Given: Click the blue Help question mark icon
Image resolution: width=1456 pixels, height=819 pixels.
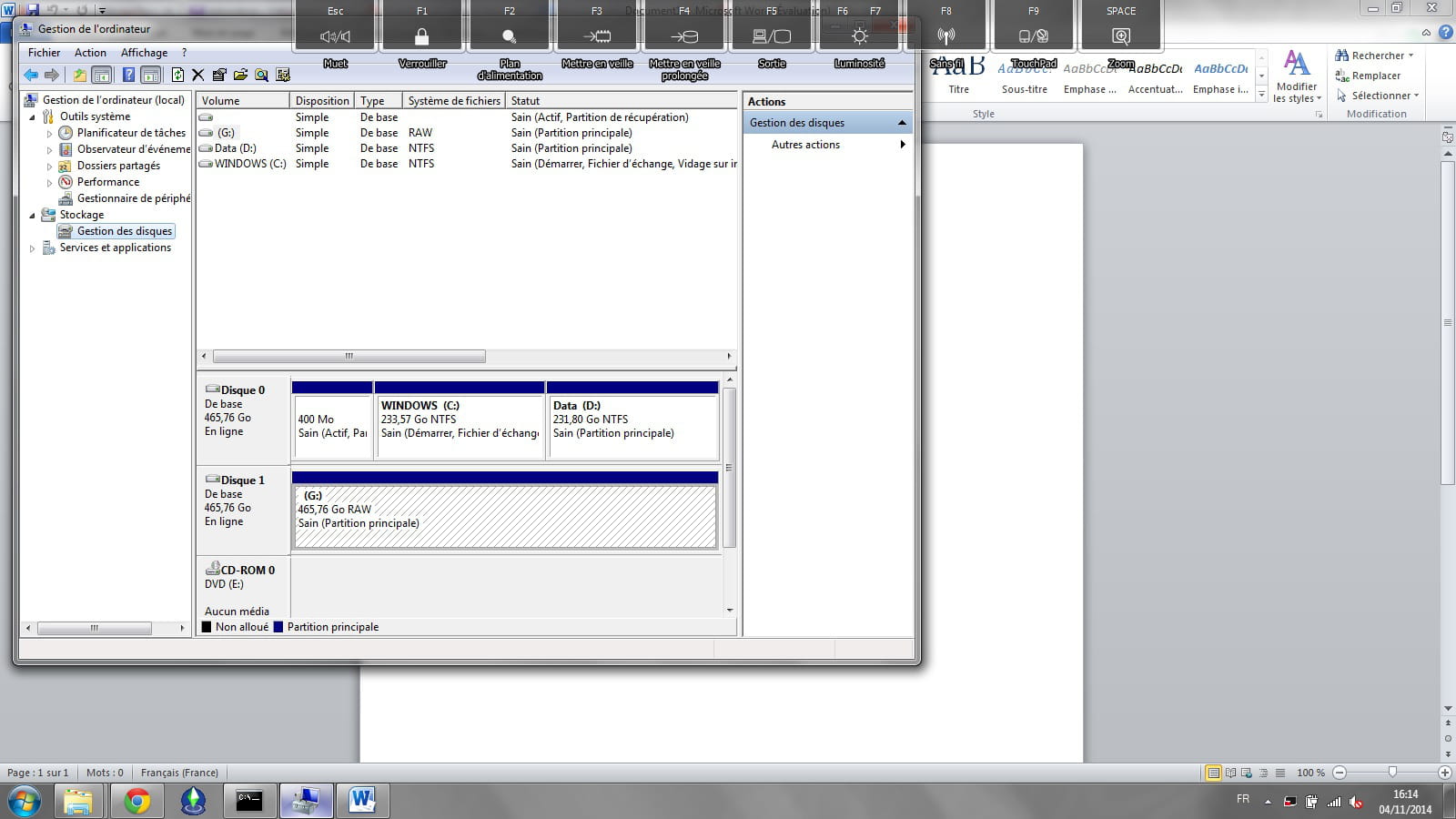Looking at the screenshot, I should tap(129, 76).
